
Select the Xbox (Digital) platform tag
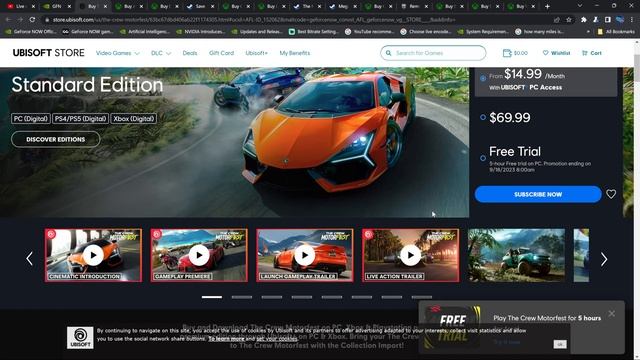134,119
